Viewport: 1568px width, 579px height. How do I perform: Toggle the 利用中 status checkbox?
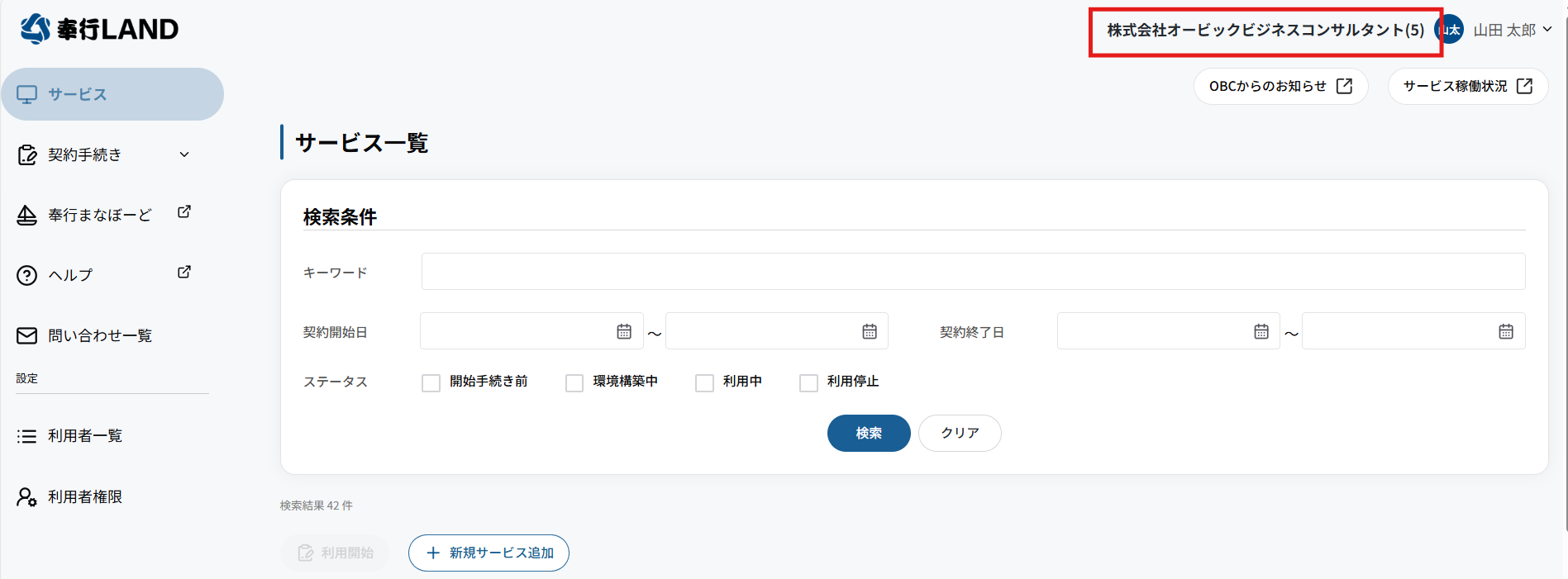pyautogui.click(x=704, y=382)
